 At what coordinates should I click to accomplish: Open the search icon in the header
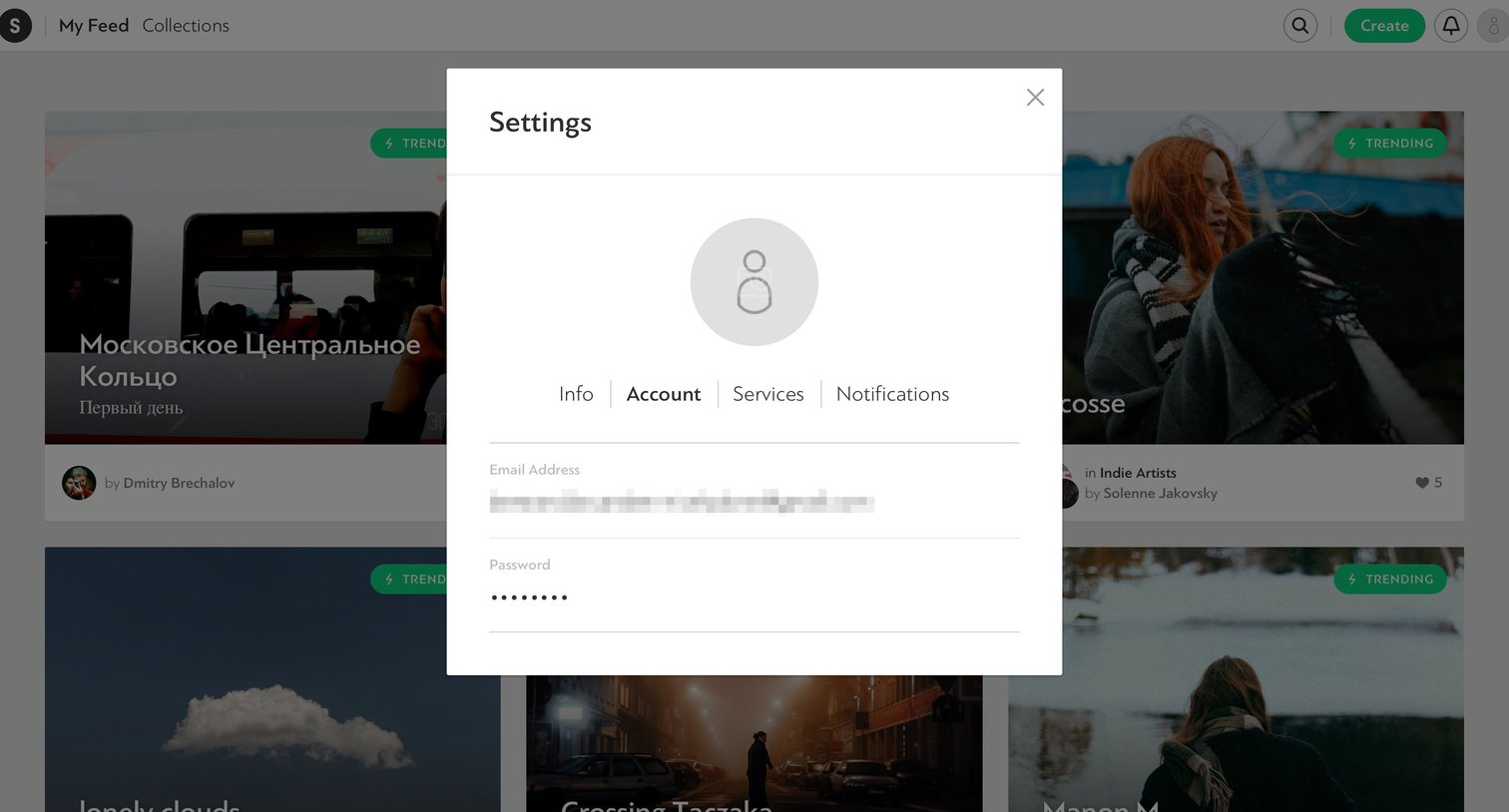click(1299, 26)
